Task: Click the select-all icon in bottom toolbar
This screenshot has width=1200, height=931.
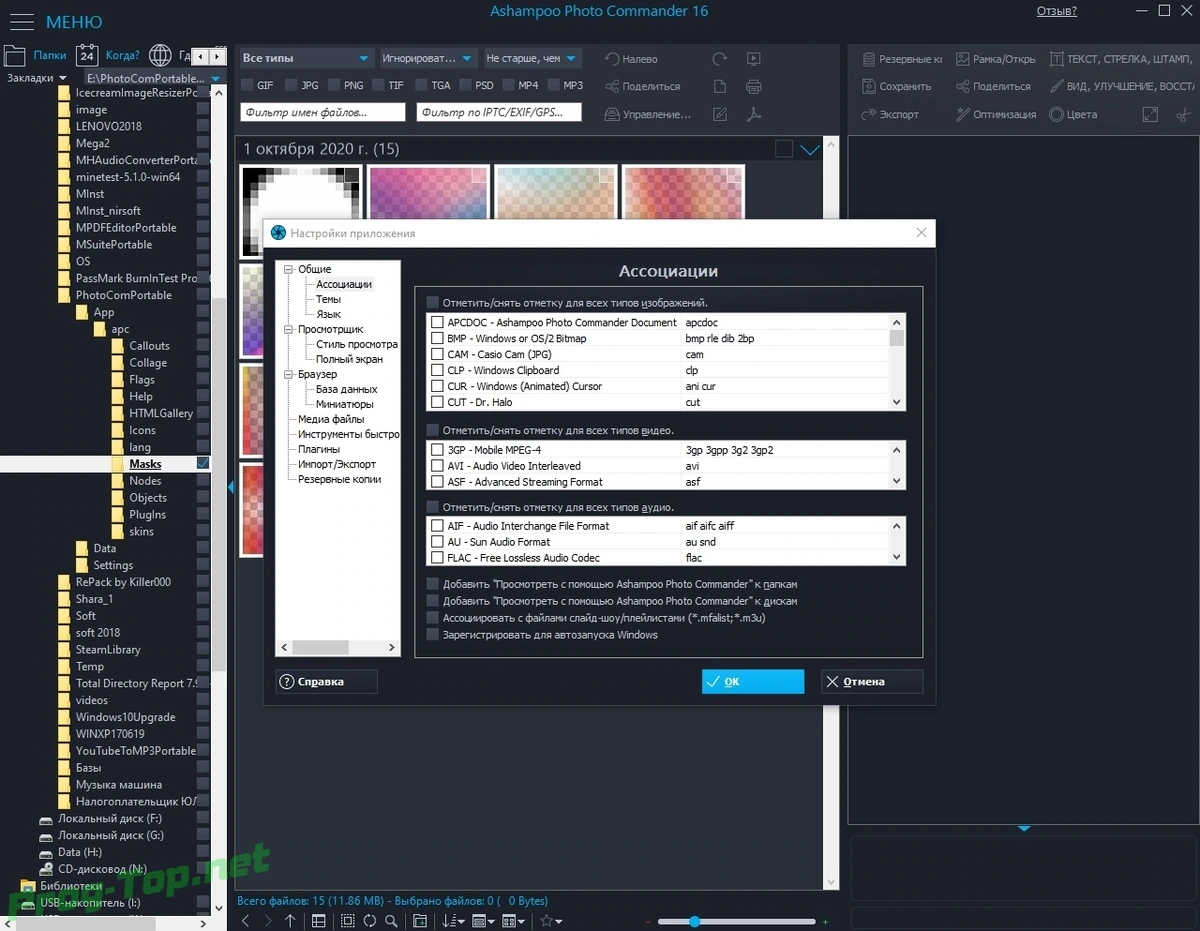Action: (x=347, y=921)
